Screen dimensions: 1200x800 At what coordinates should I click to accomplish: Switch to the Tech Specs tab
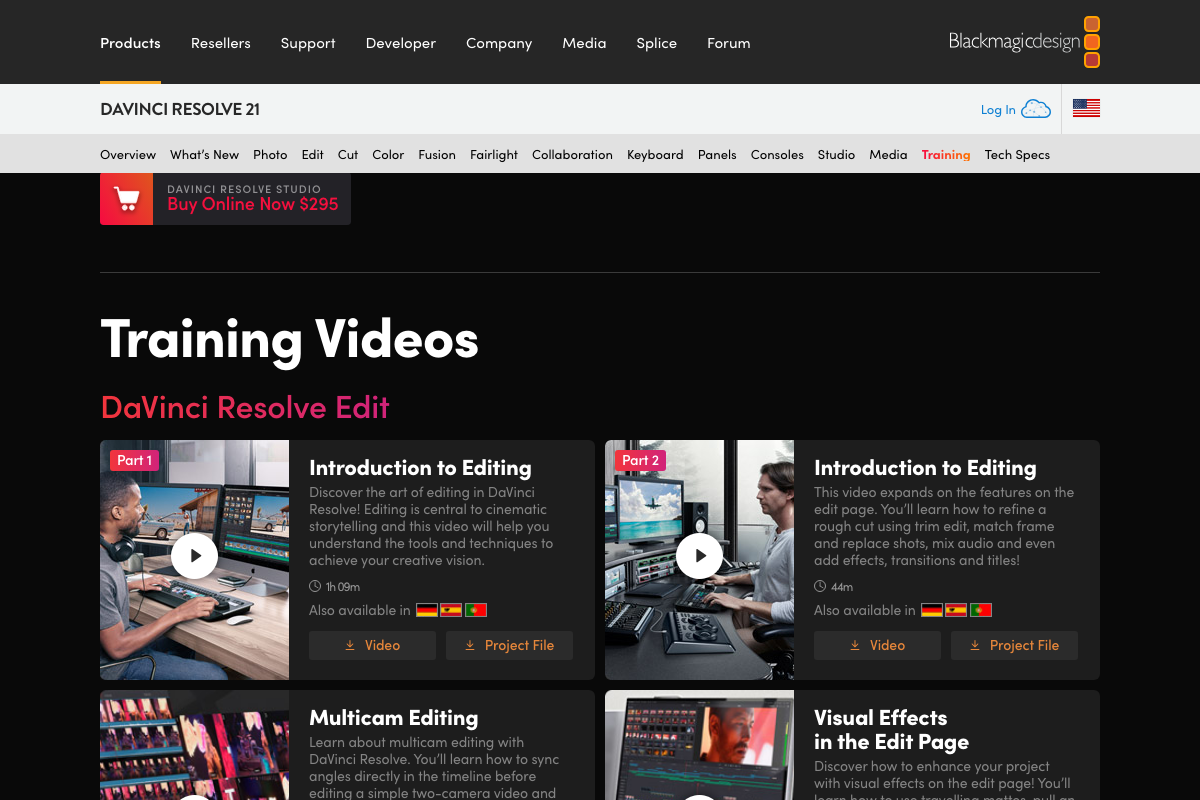1017,154
